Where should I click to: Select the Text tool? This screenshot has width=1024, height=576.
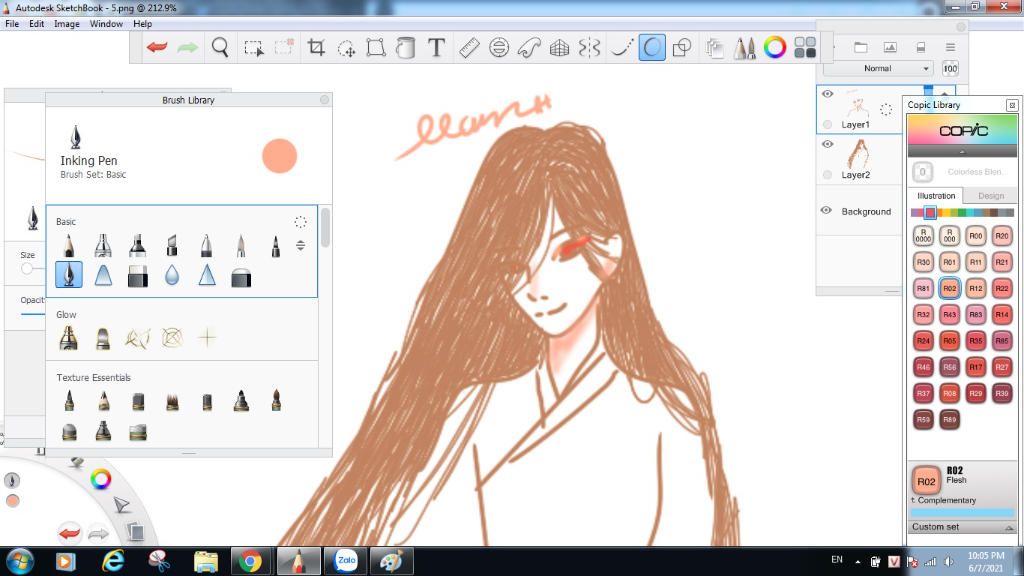click(x=436, y=47)
